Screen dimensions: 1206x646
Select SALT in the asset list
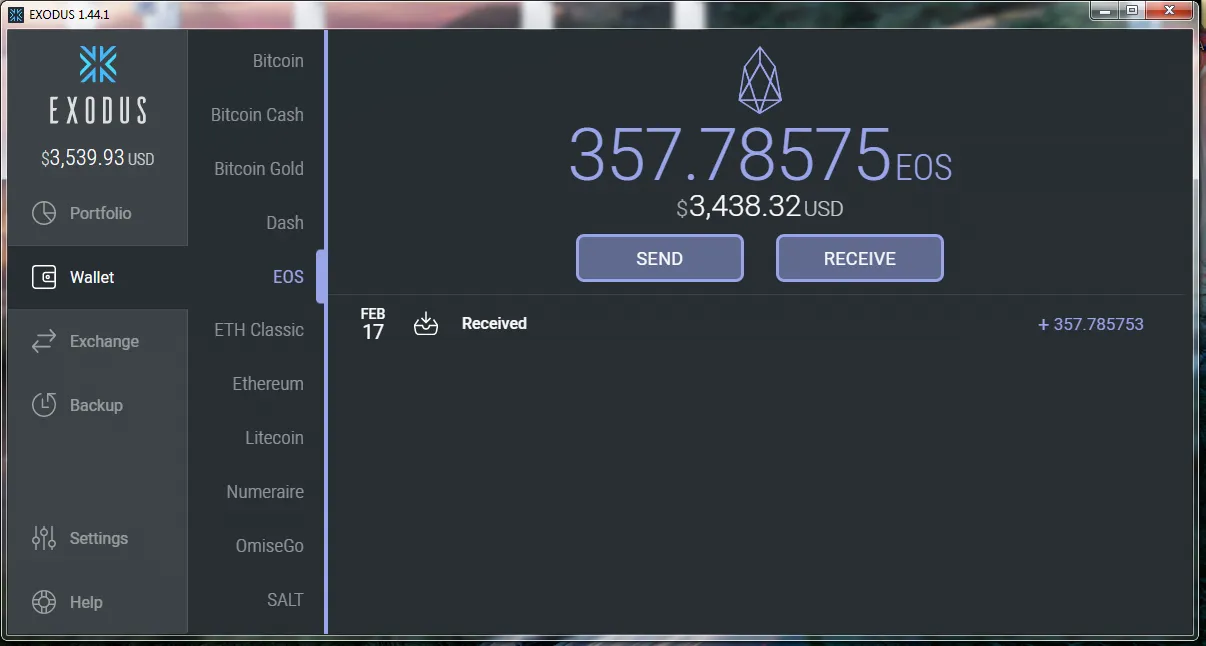pyautogui.click(x=285, y=600)
